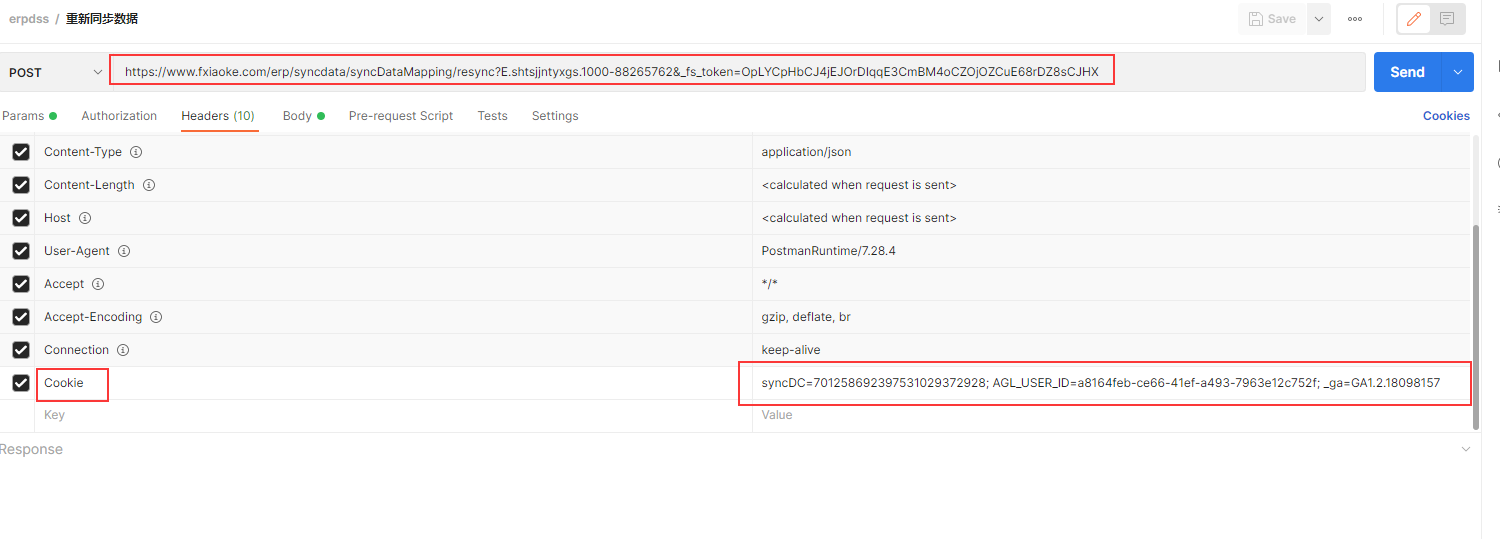Click the edit pencil icon

click(x=1413, y=19)
